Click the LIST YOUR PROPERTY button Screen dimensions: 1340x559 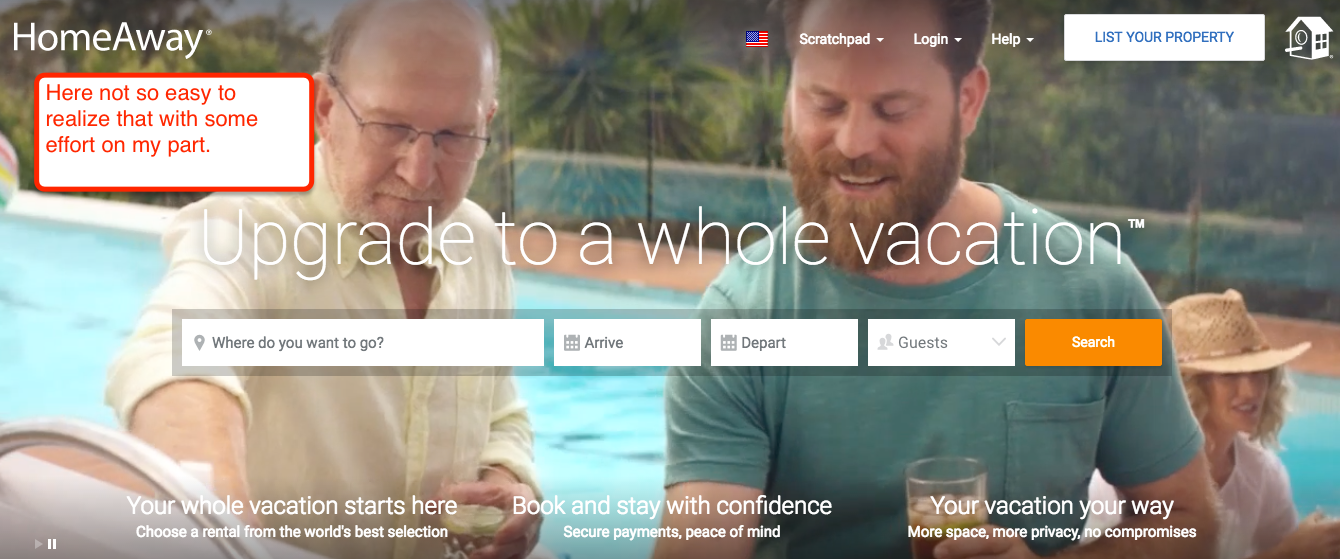pos(1164,38)
